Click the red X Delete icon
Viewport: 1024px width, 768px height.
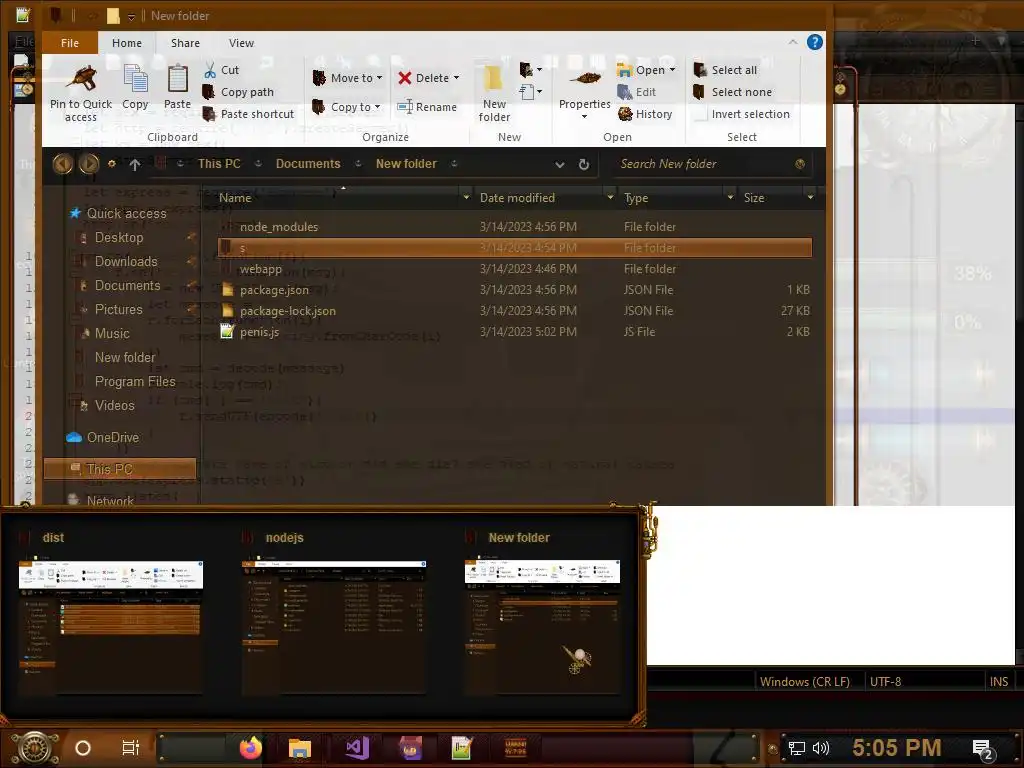tap(405, 78)
